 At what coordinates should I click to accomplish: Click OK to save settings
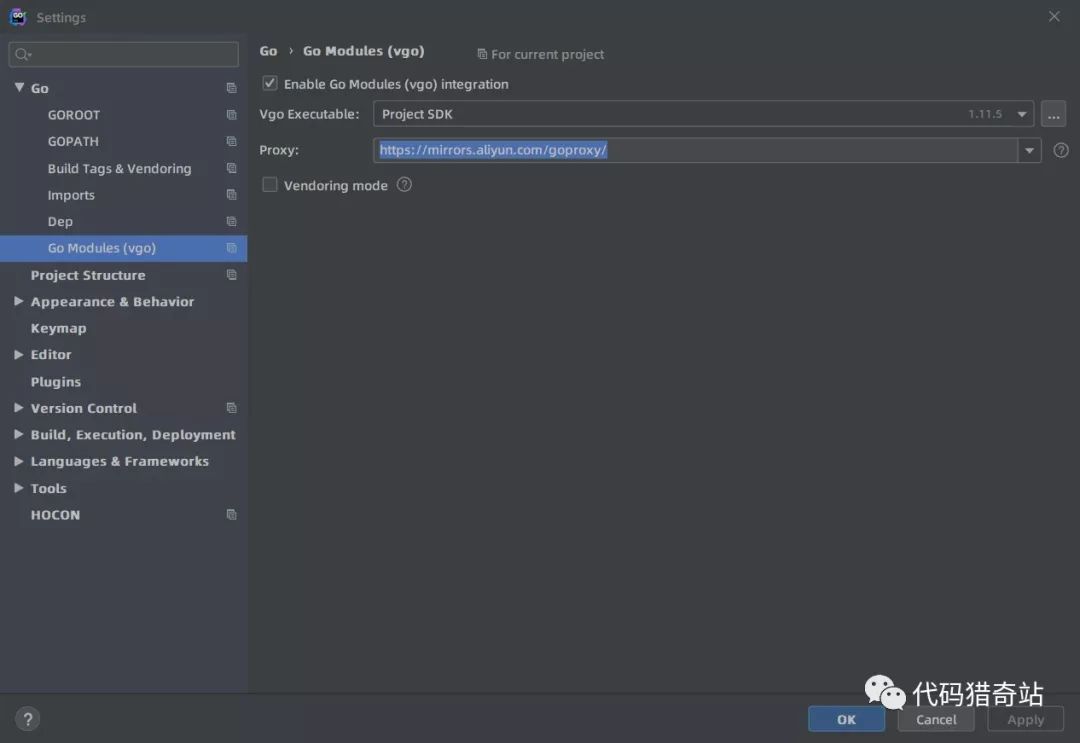click(x=847, y=719)
